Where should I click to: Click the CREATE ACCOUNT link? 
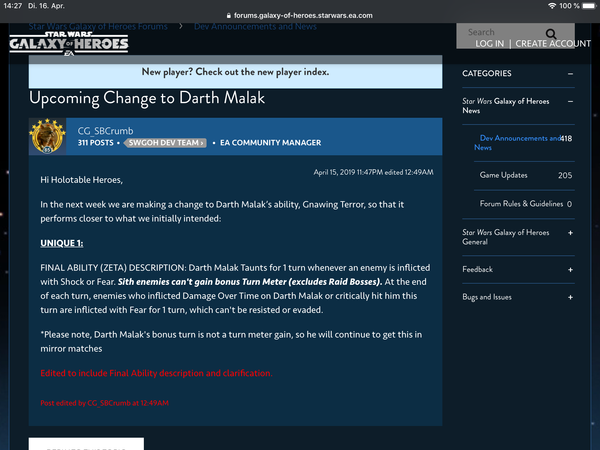(x=553, y=44)
